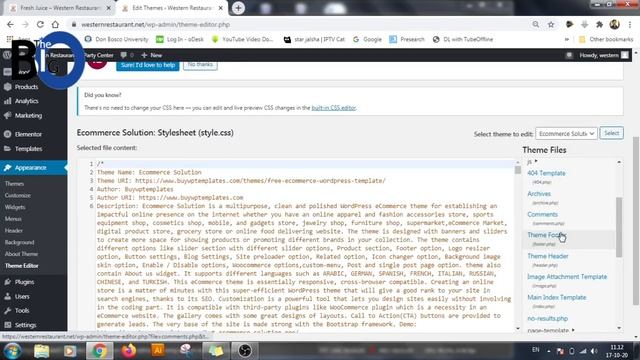Open the Comments theme file

coord(542,214)
